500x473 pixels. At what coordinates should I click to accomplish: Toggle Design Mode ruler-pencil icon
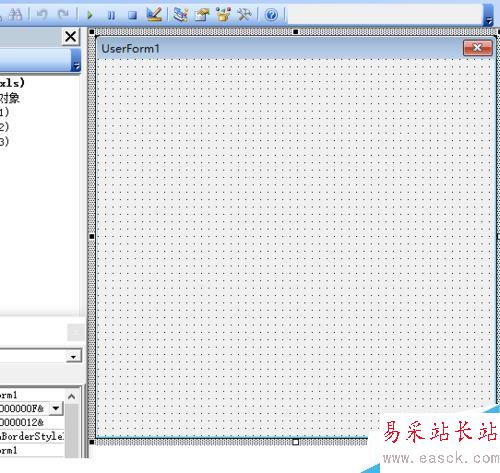click(x=154, y=14)
